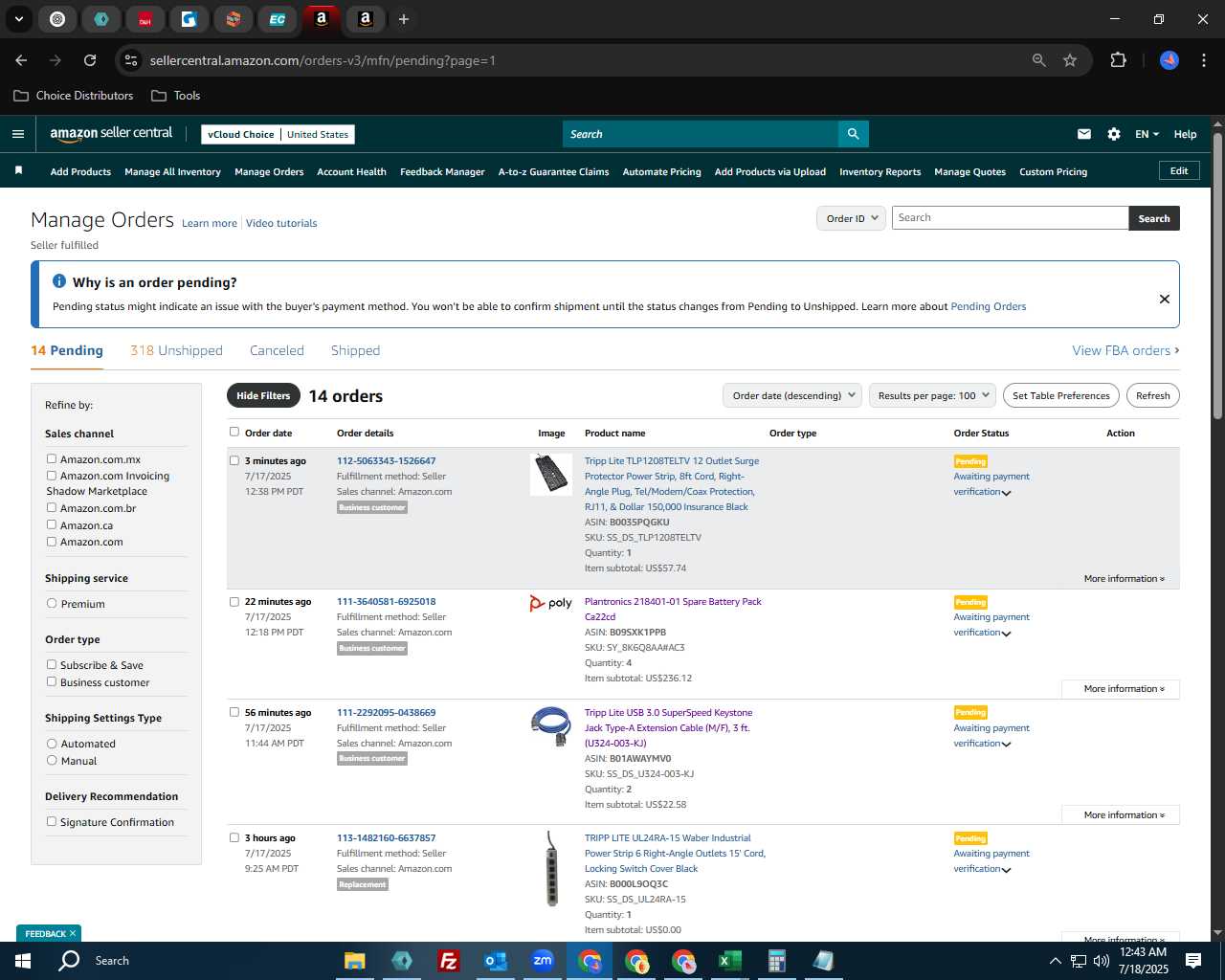
Task: Click the page vertical scrollbar
Action: 1217,276
